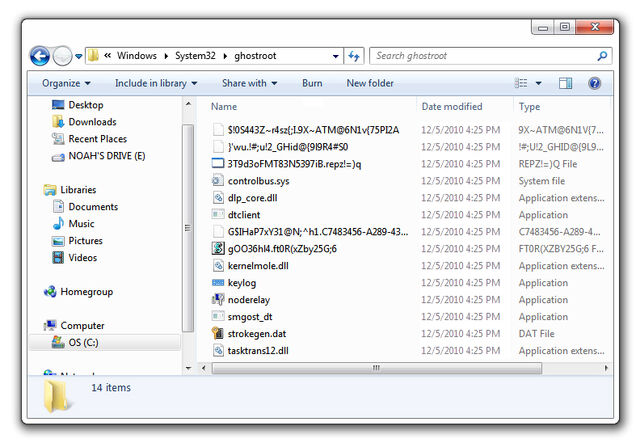
Task: Open Recent Places in navigation pane
Action: pos(89,139)
